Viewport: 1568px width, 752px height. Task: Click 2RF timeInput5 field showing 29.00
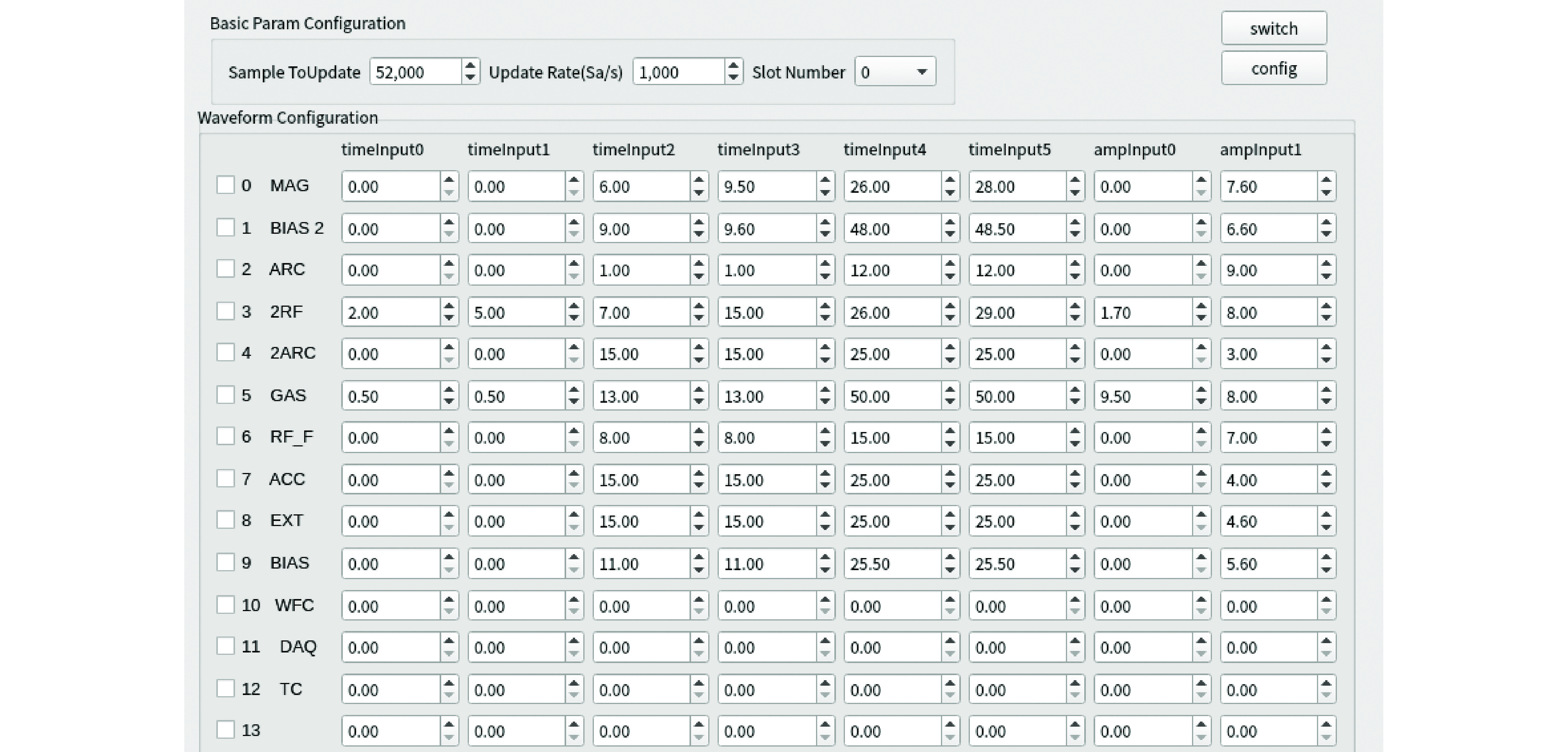click(x=1018, y=313)
